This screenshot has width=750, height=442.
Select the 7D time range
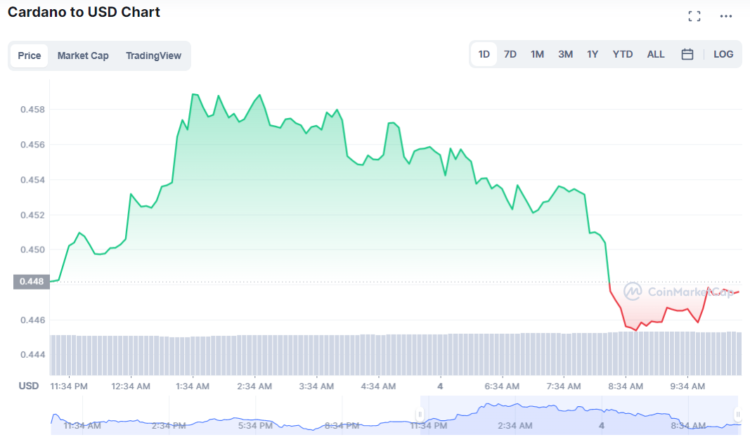[510, 54]
